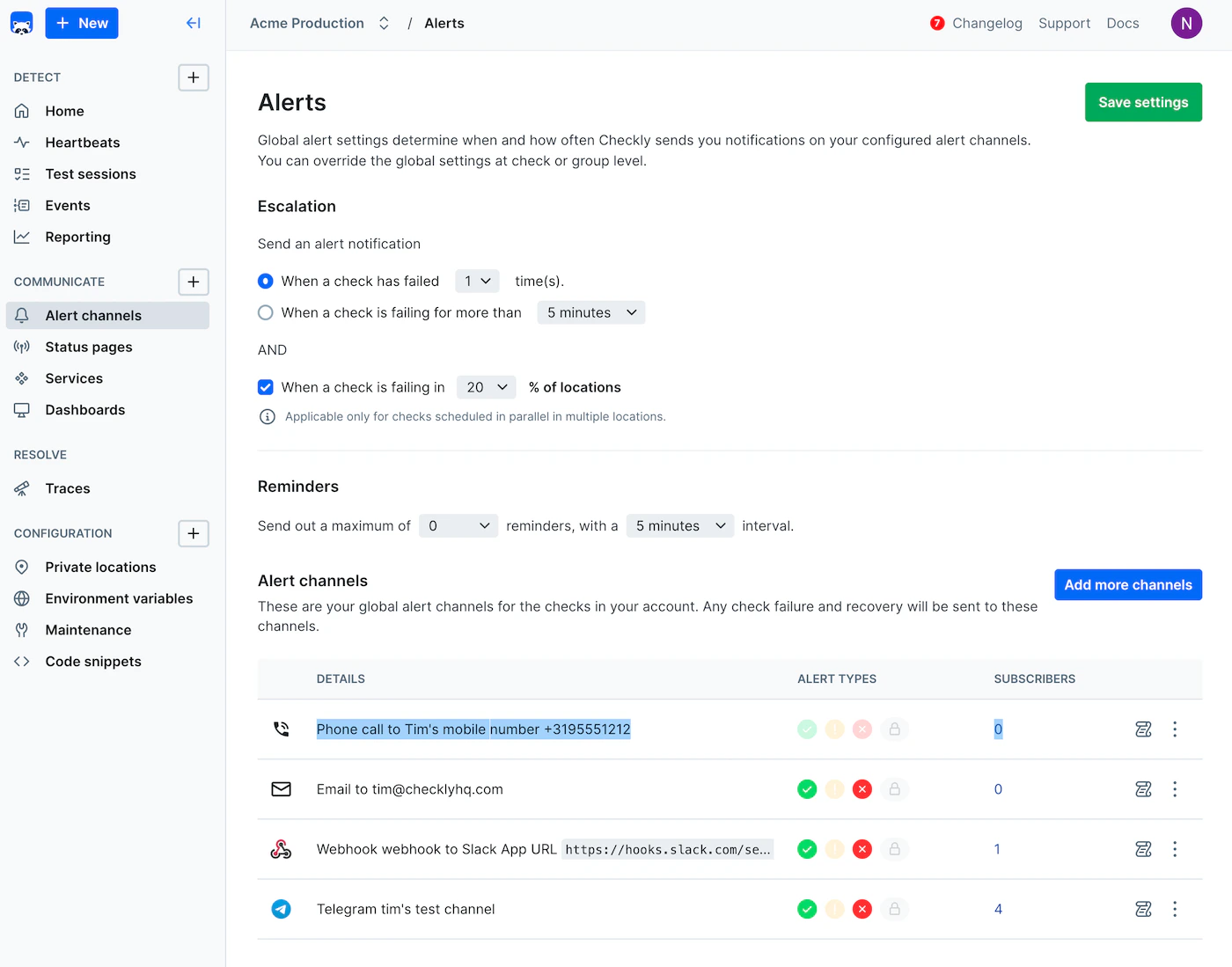Click the email envelope icon for tim@checklyhq.com
Viewport: 1232px width, 967px height.
click(282, 789)
